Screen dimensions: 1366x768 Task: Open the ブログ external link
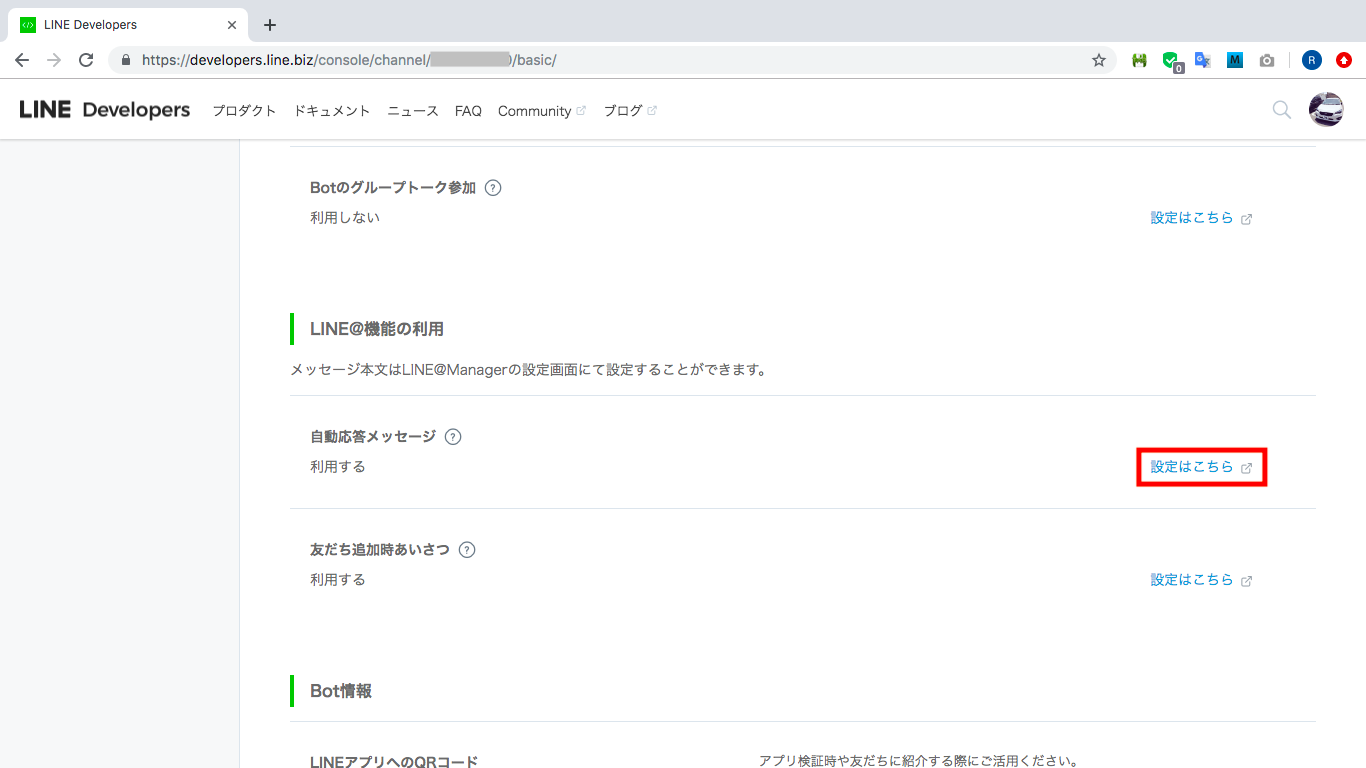(x=630, y=111)
